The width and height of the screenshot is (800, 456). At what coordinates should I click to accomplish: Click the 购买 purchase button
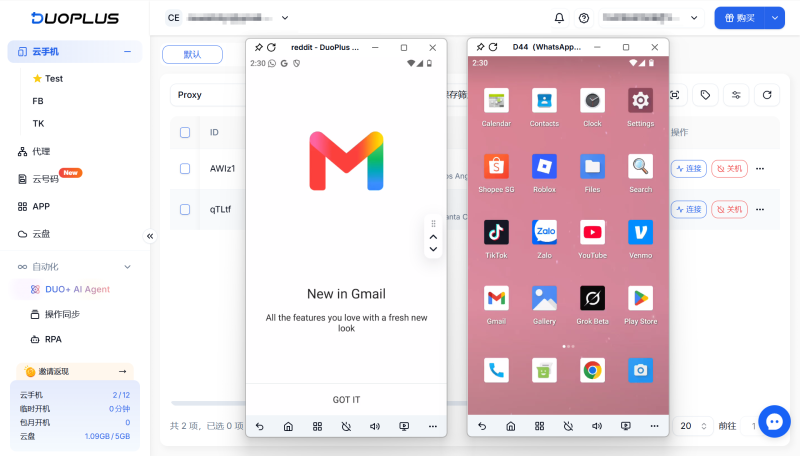pyautogui.click(x=739, y=18)
